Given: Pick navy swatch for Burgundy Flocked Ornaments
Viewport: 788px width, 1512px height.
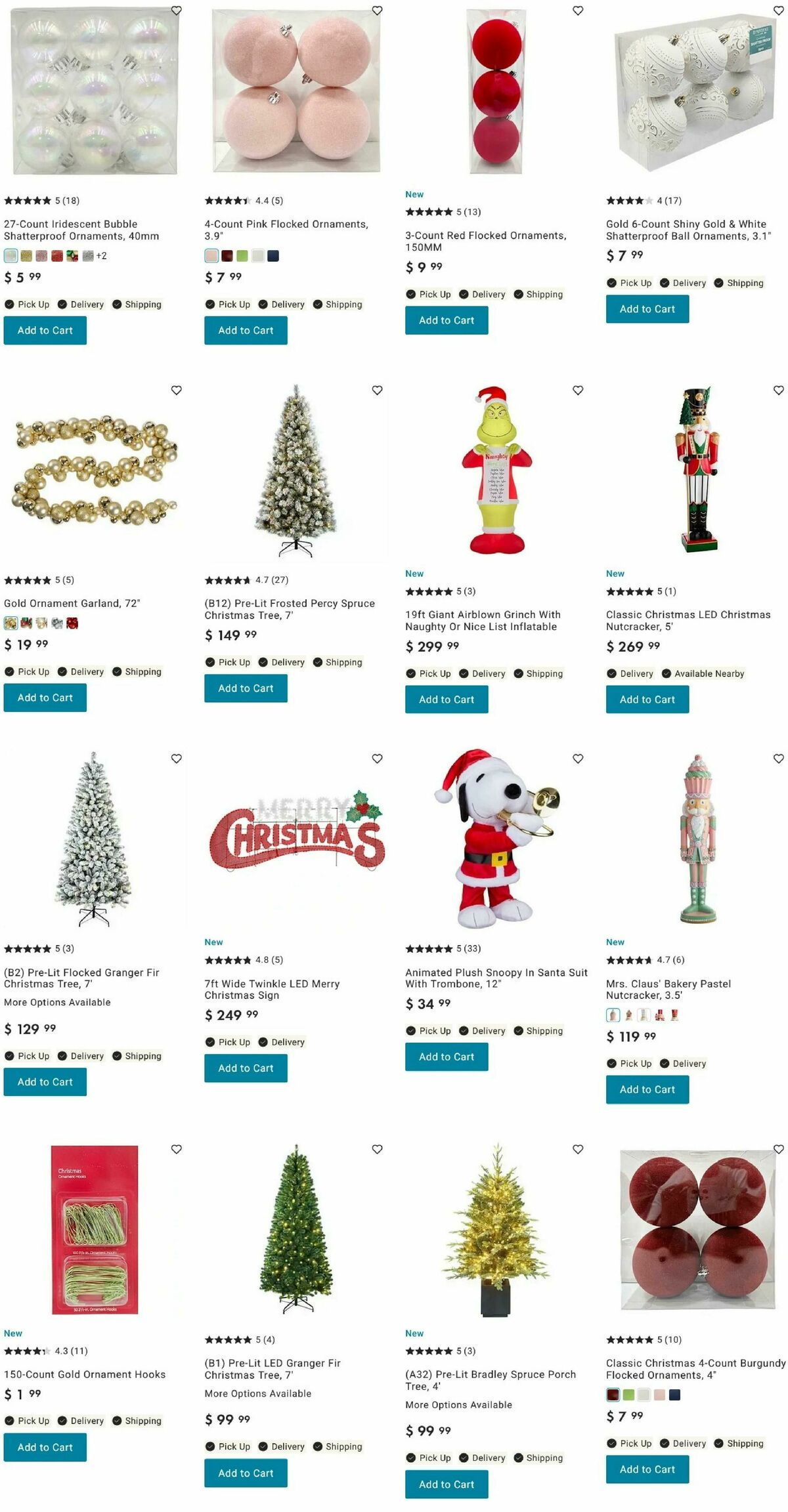Looking at the screenshot, I should click(x=674, y=1395).
